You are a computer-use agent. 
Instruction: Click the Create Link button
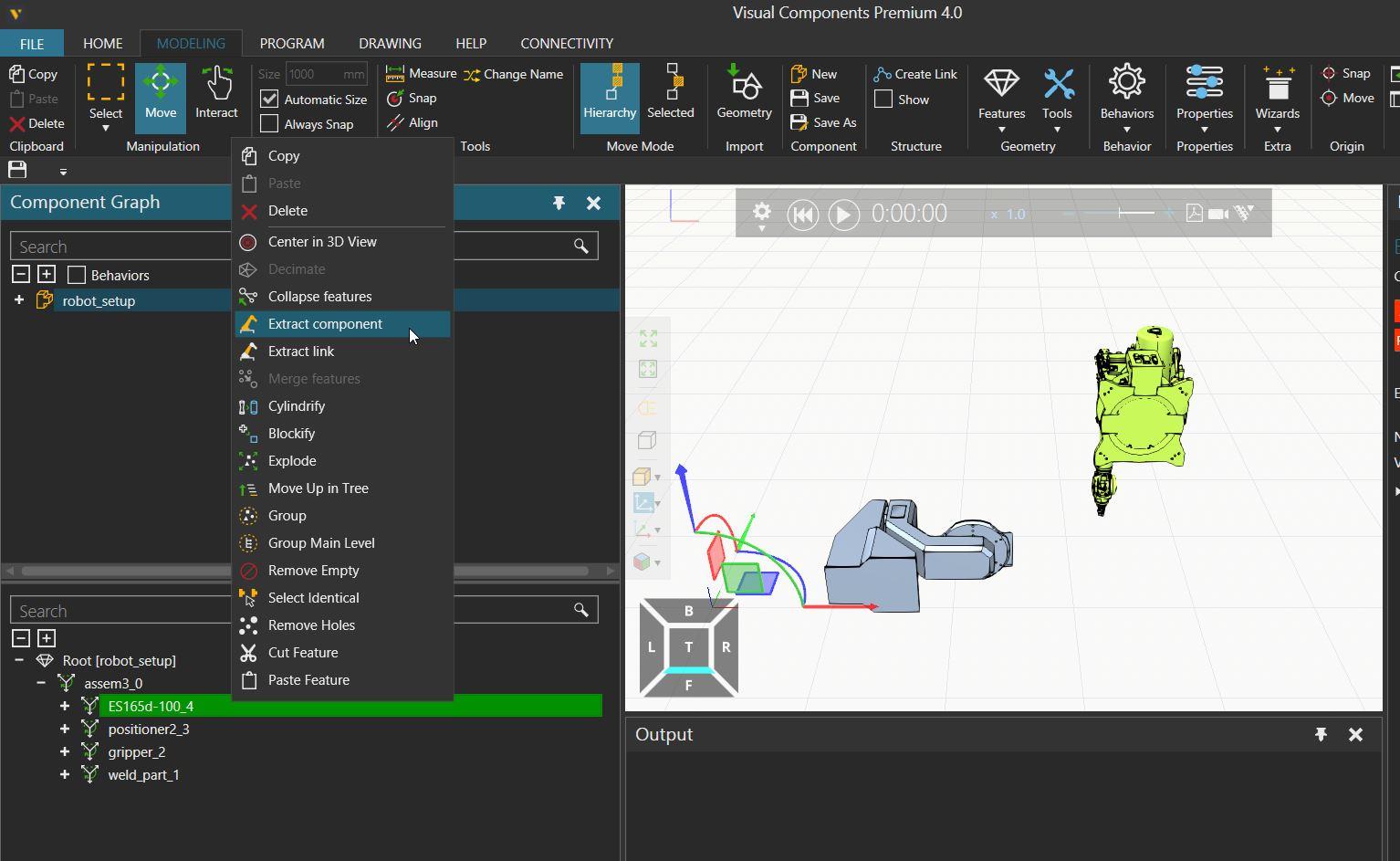(915, 74)
